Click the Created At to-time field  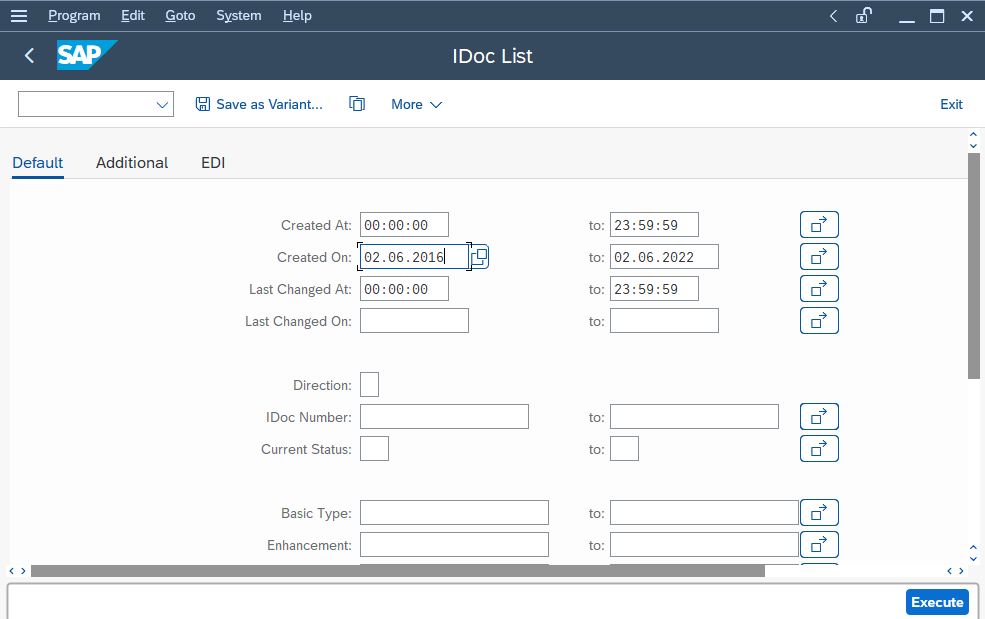click(654, 225)
